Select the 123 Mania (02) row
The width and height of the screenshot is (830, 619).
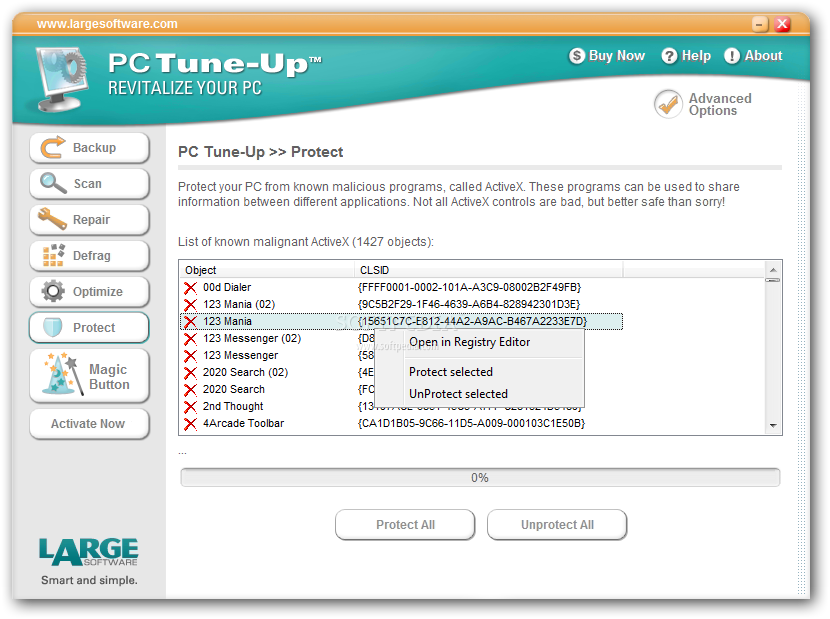[x=402, y=304]
